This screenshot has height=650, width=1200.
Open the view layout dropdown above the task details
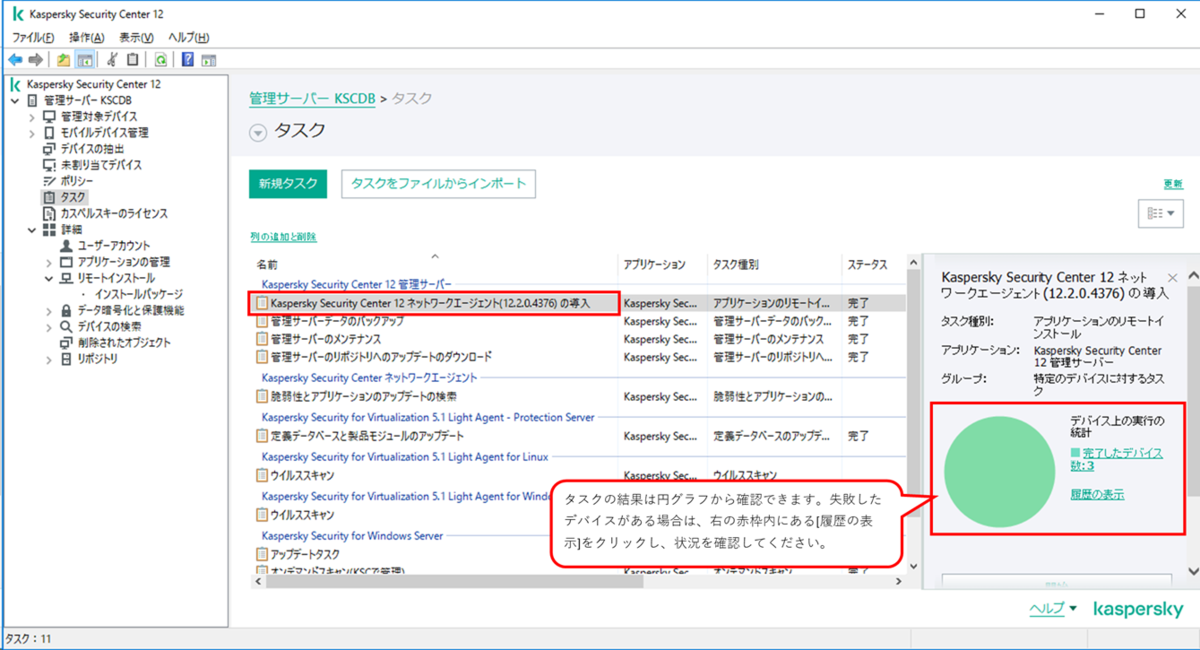[x=1160, y=212]
